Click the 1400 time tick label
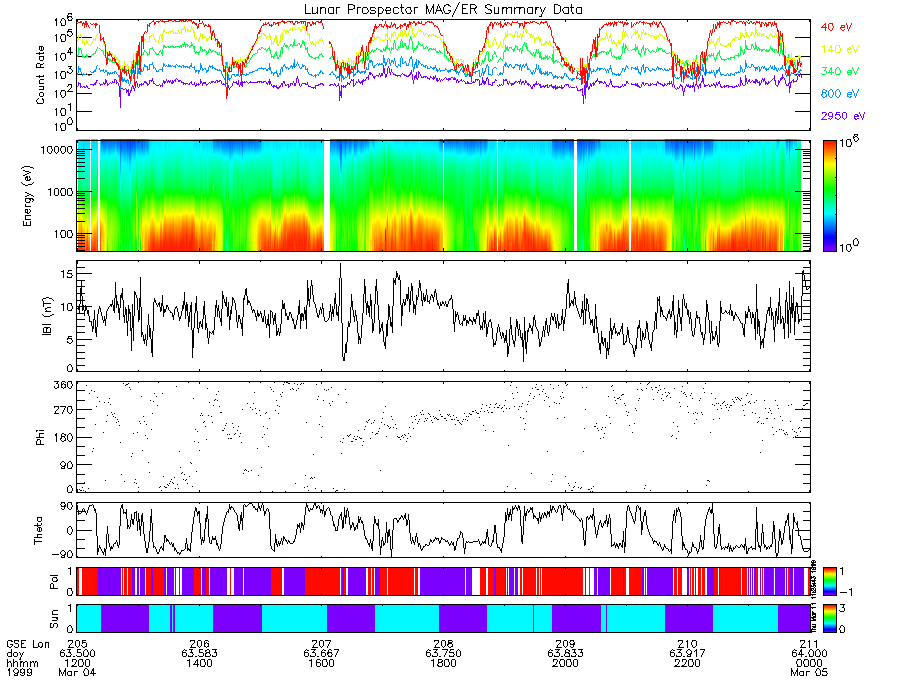The height and width of the screenshot is (700, 900). pos(199,663)
